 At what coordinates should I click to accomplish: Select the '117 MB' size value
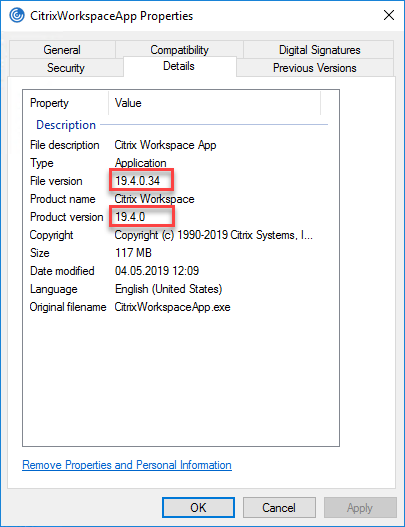[x=133, y=253]
